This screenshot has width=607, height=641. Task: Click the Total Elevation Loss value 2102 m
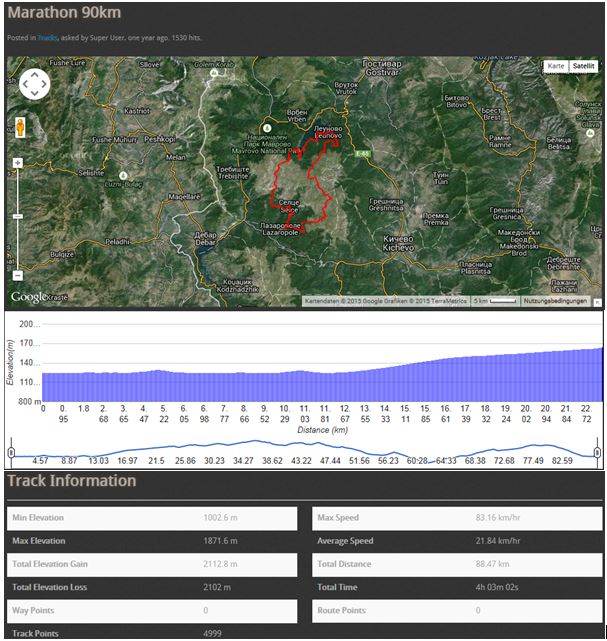[217, 587]
